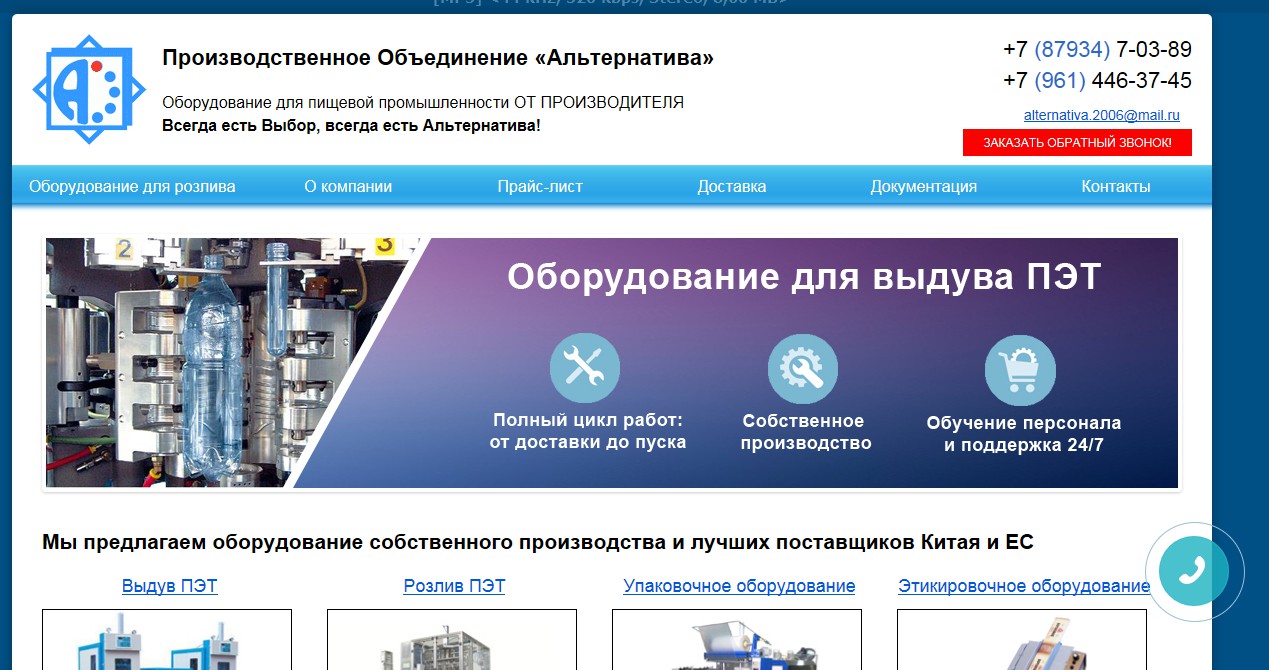Open the Документация section
This screenshot has width=1269, height=670.
pyautogui.click(x=923, y=186)
